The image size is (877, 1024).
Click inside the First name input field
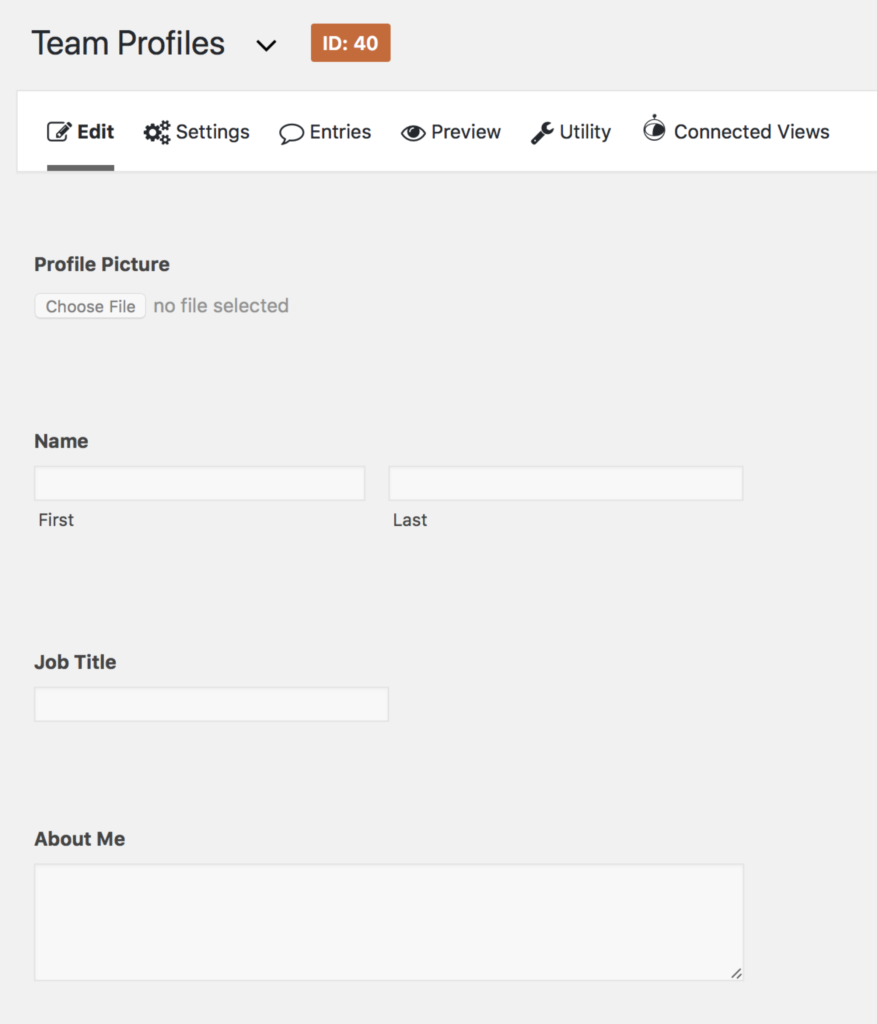coord(199,483)
